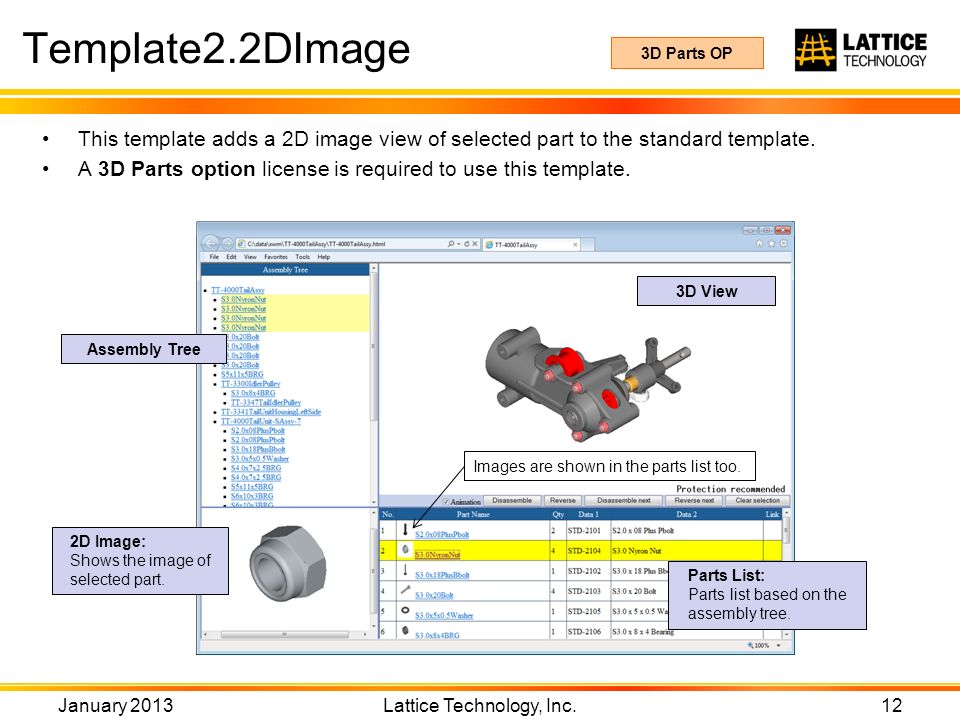Image resolution: width=960 pixels, height=720 pixels.
Task: Click the Clear selection button
Action: point(757,501)
